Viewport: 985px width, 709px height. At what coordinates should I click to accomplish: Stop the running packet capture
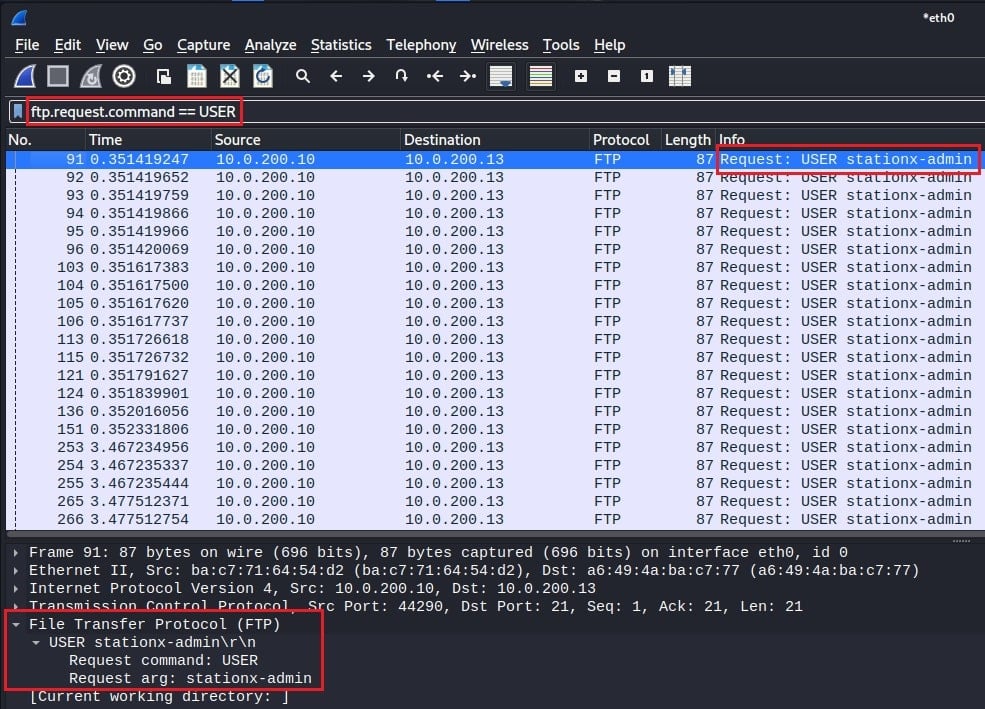click(58, 77)
